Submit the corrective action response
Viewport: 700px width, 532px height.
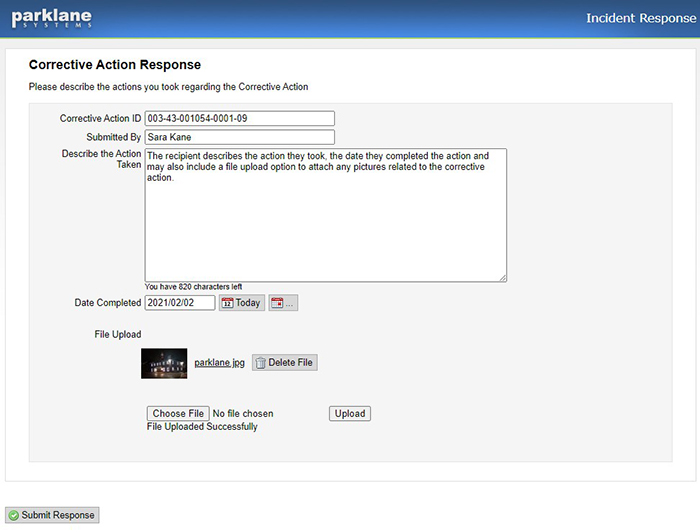pyautogui.click(x=52, y=515)
